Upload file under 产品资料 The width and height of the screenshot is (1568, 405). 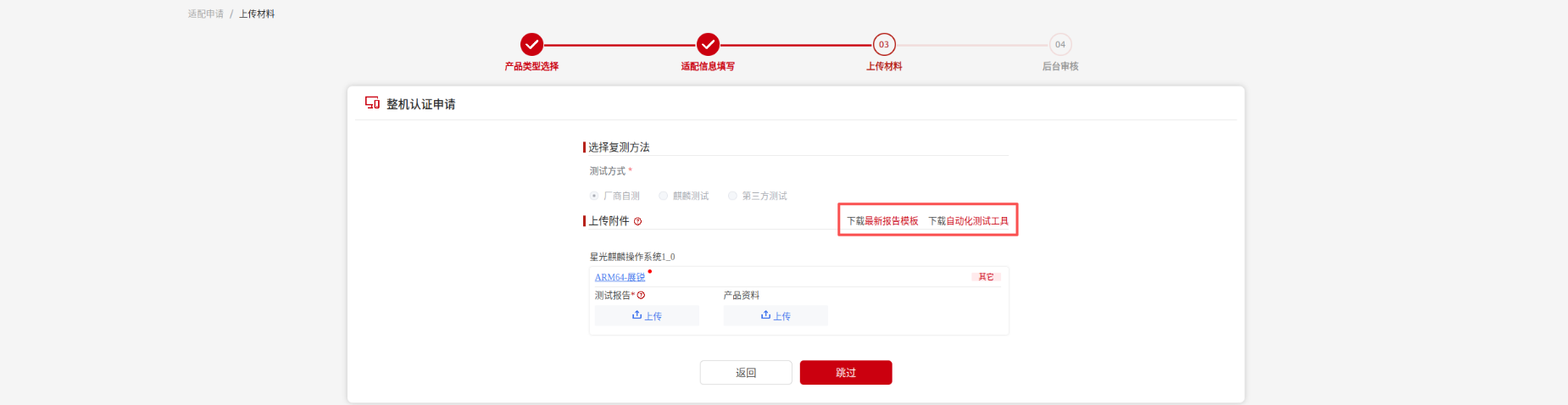click(776, 315)
